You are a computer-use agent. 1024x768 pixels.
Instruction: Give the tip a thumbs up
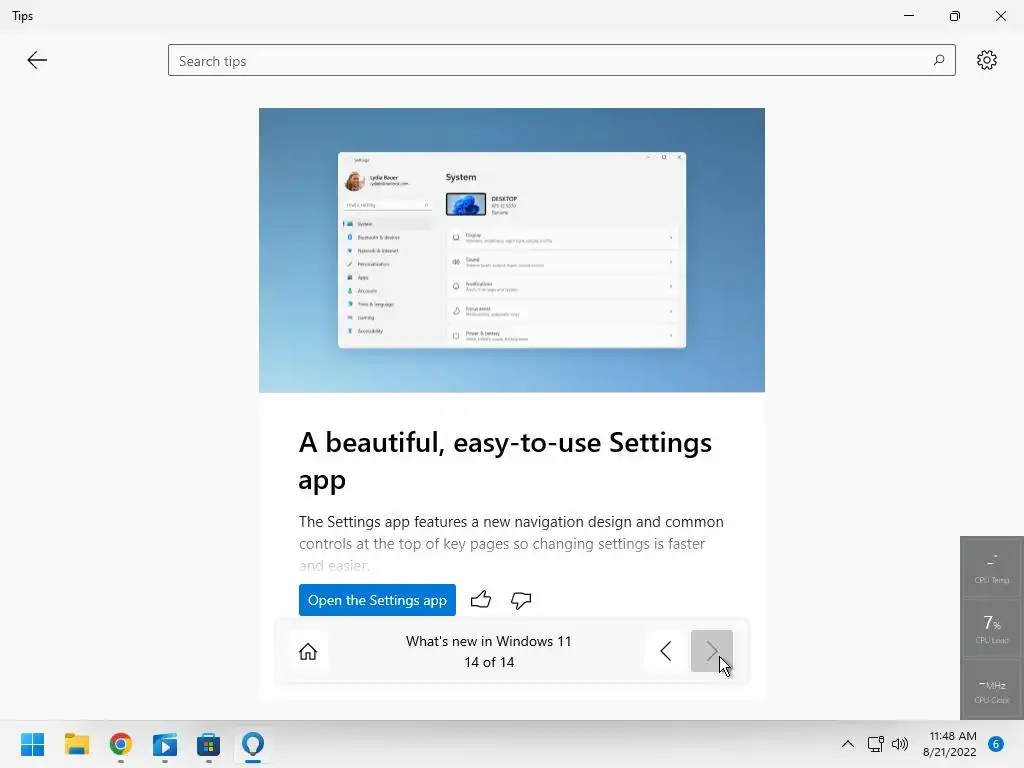point(481,599)
